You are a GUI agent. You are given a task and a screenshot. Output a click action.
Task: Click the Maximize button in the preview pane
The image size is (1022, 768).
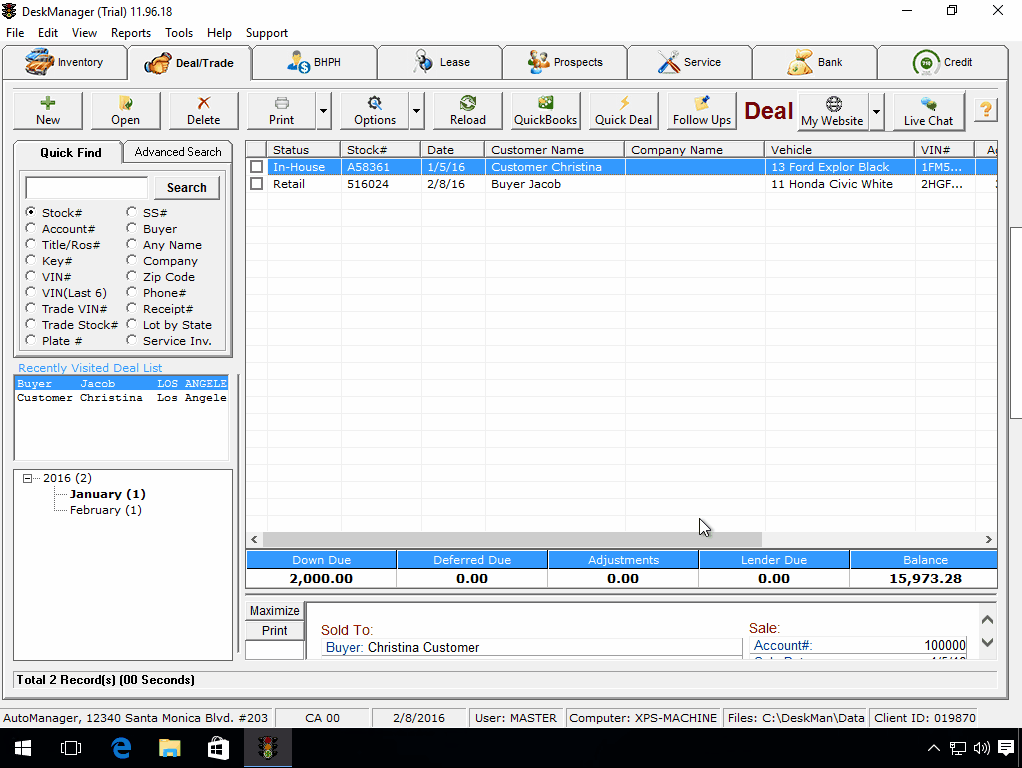274,611
